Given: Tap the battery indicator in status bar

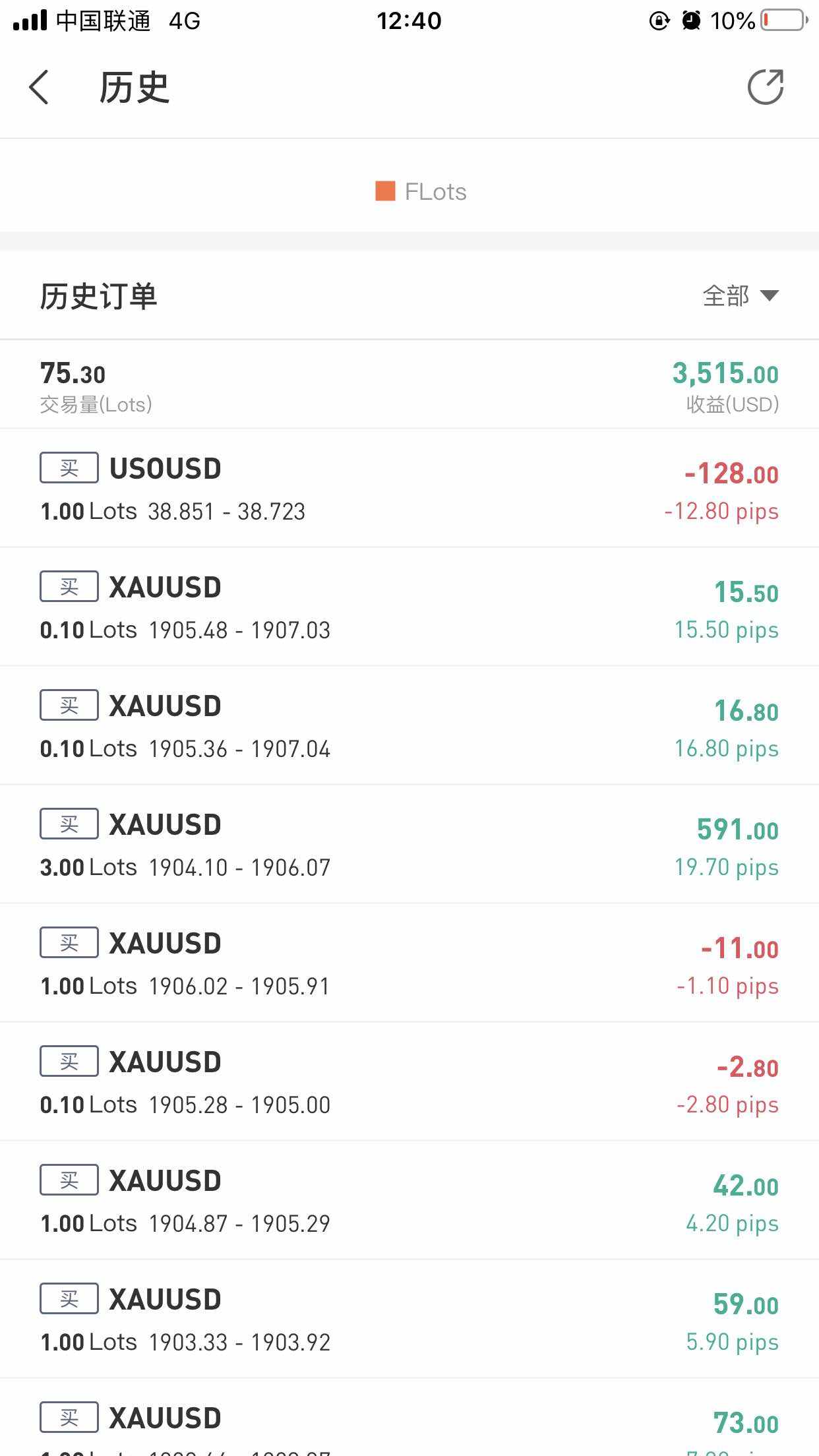Looking at the screenshot, I should click(x=785, y=20).
